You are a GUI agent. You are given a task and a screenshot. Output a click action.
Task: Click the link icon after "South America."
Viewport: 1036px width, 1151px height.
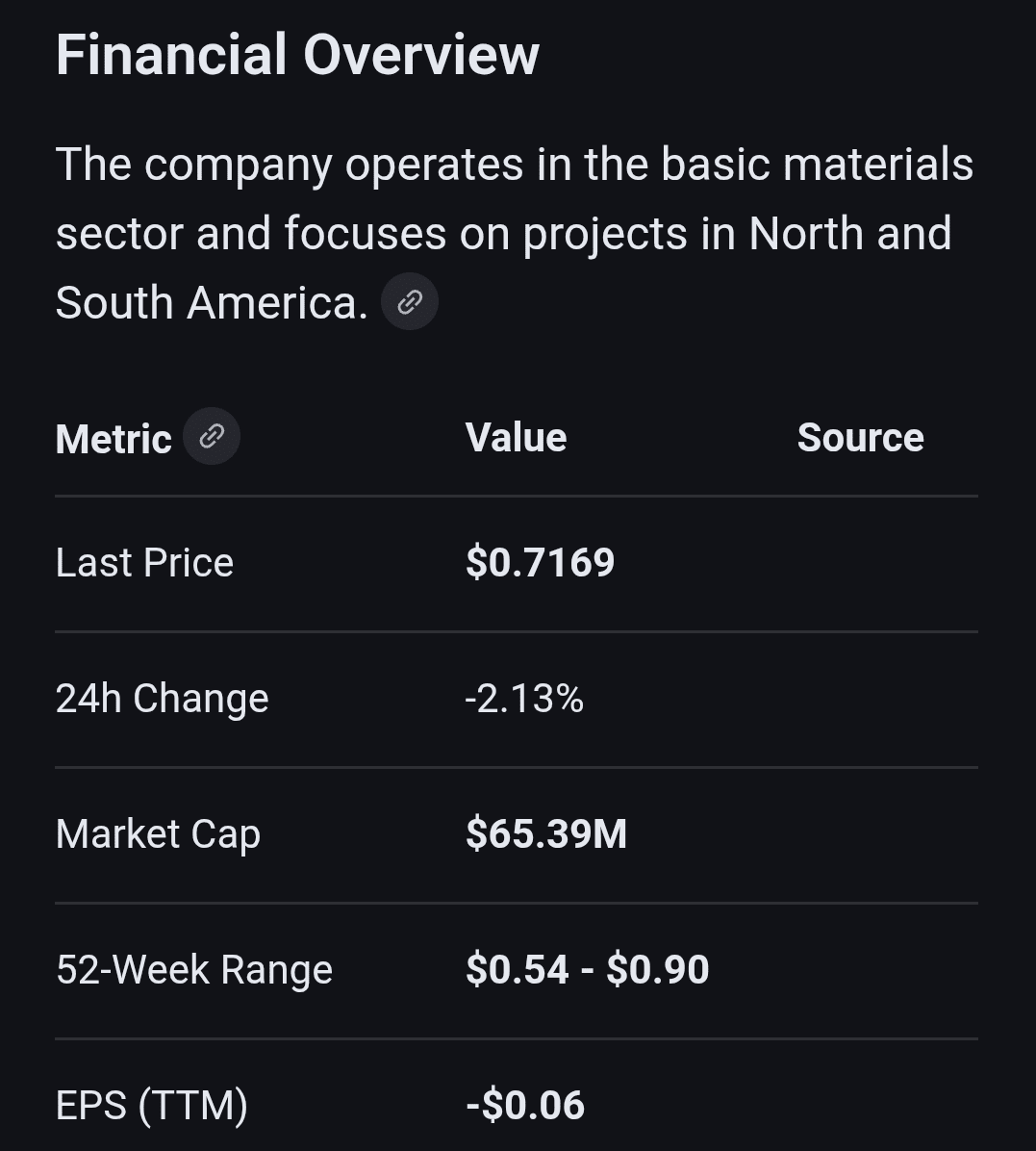410,302
